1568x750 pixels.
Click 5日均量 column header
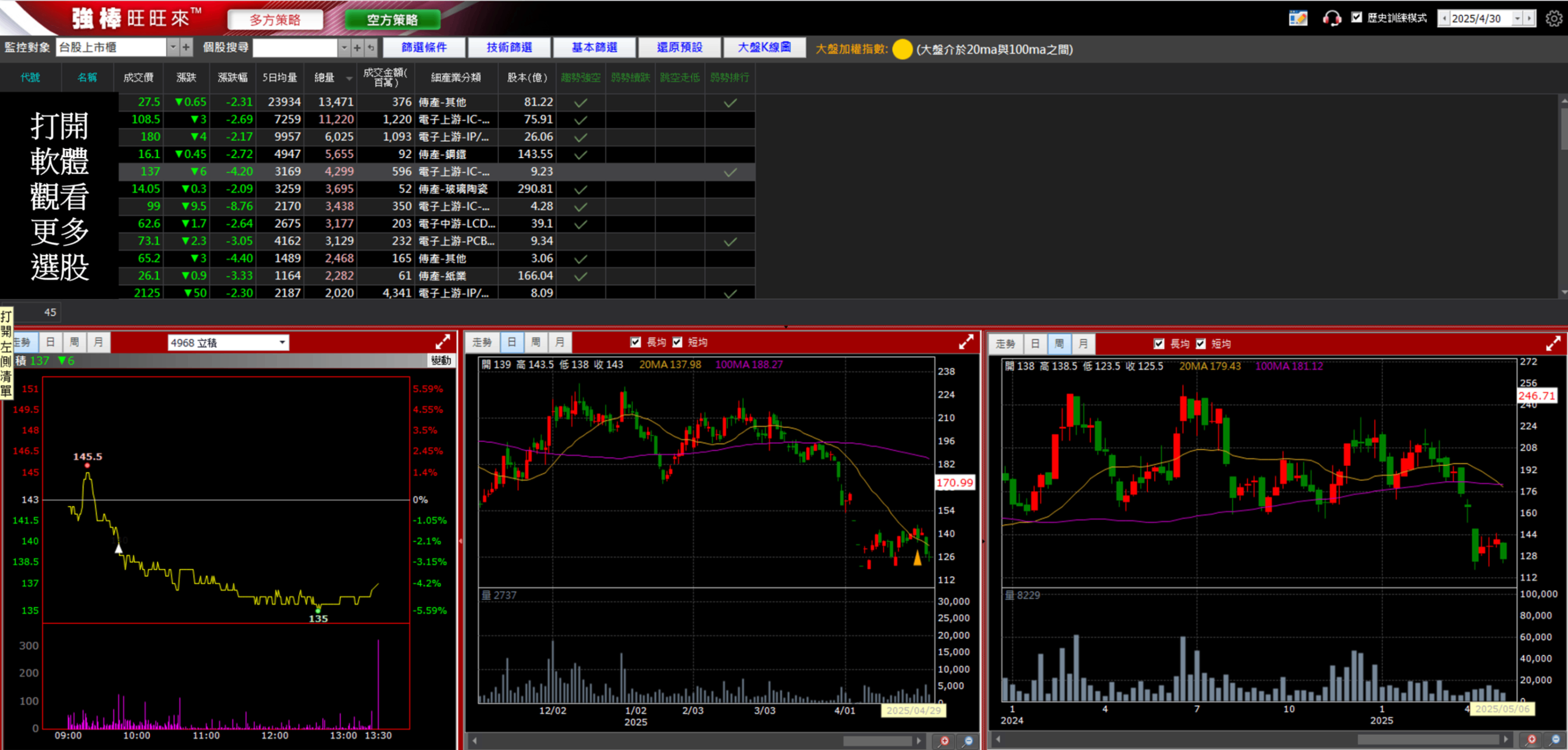(x=279, y=77)
